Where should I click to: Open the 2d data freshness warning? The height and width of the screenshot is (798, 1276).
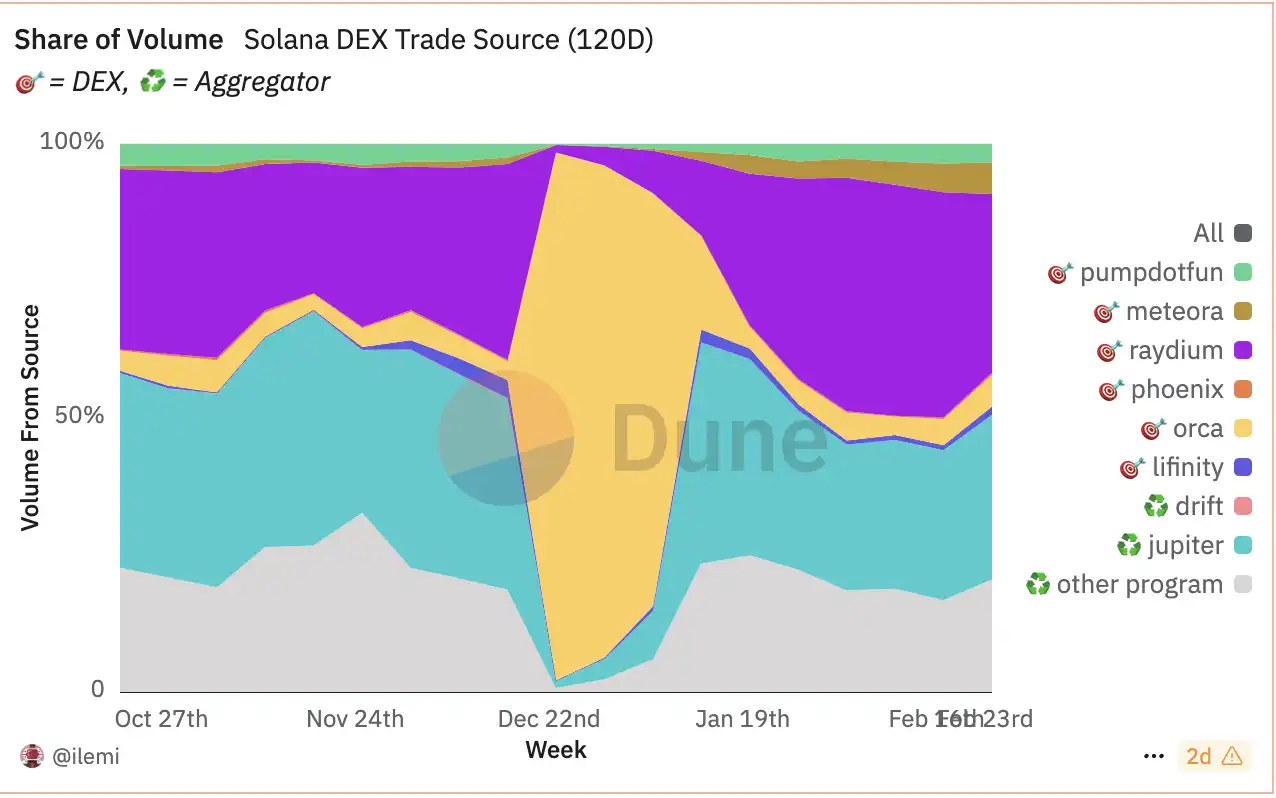click(1214, 756)
